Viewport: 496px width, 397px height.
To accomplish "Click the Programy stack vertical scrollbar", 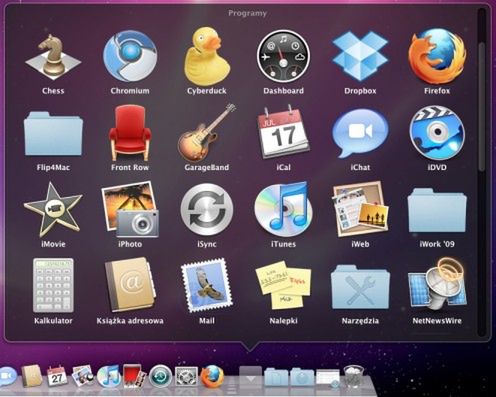I will click(x=482, y=107).
